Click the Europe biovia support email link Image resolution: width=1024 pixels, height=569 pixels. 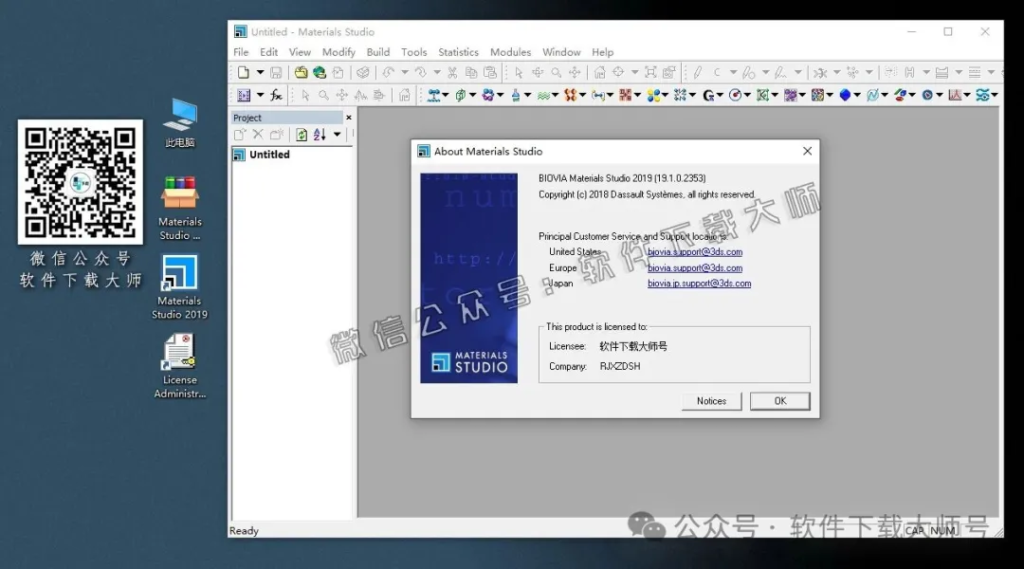point(695,268)
